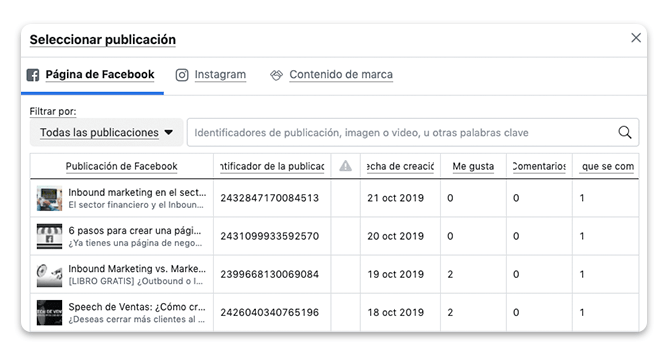Select post 'Inbound marketing en el sect...'
The width and height of the screenshot is (665, 364).
click(x=137, y=192)
